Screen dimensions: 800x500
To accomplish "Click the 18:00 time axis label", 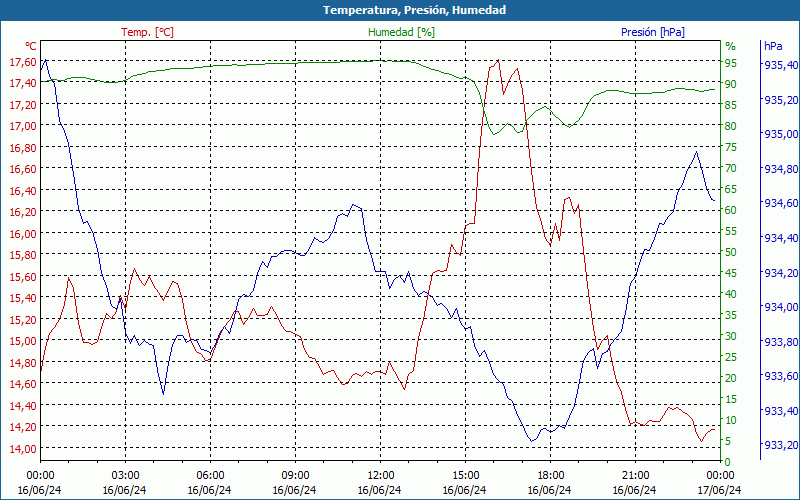I will tap(550, 474).
